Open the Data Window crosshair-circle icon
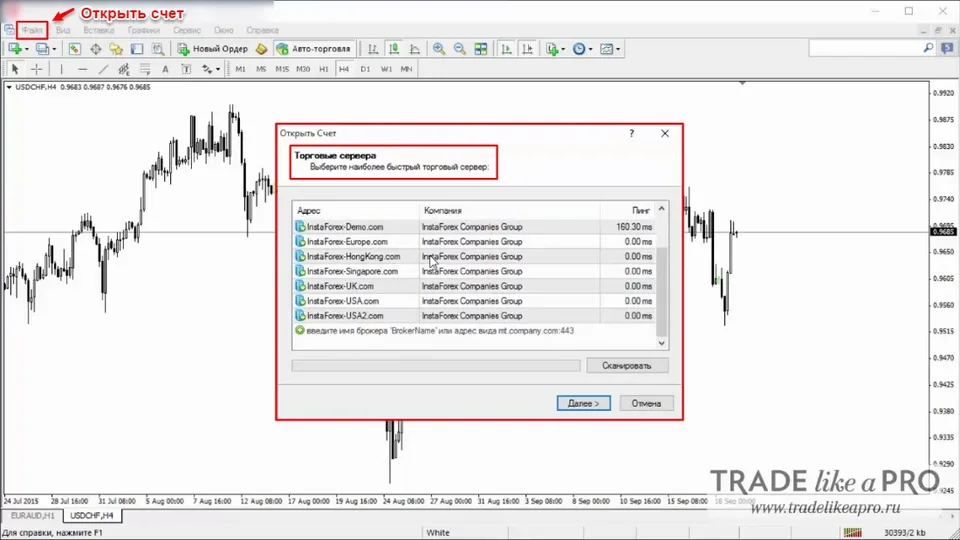The image size is (960, 540). (96, 49)
